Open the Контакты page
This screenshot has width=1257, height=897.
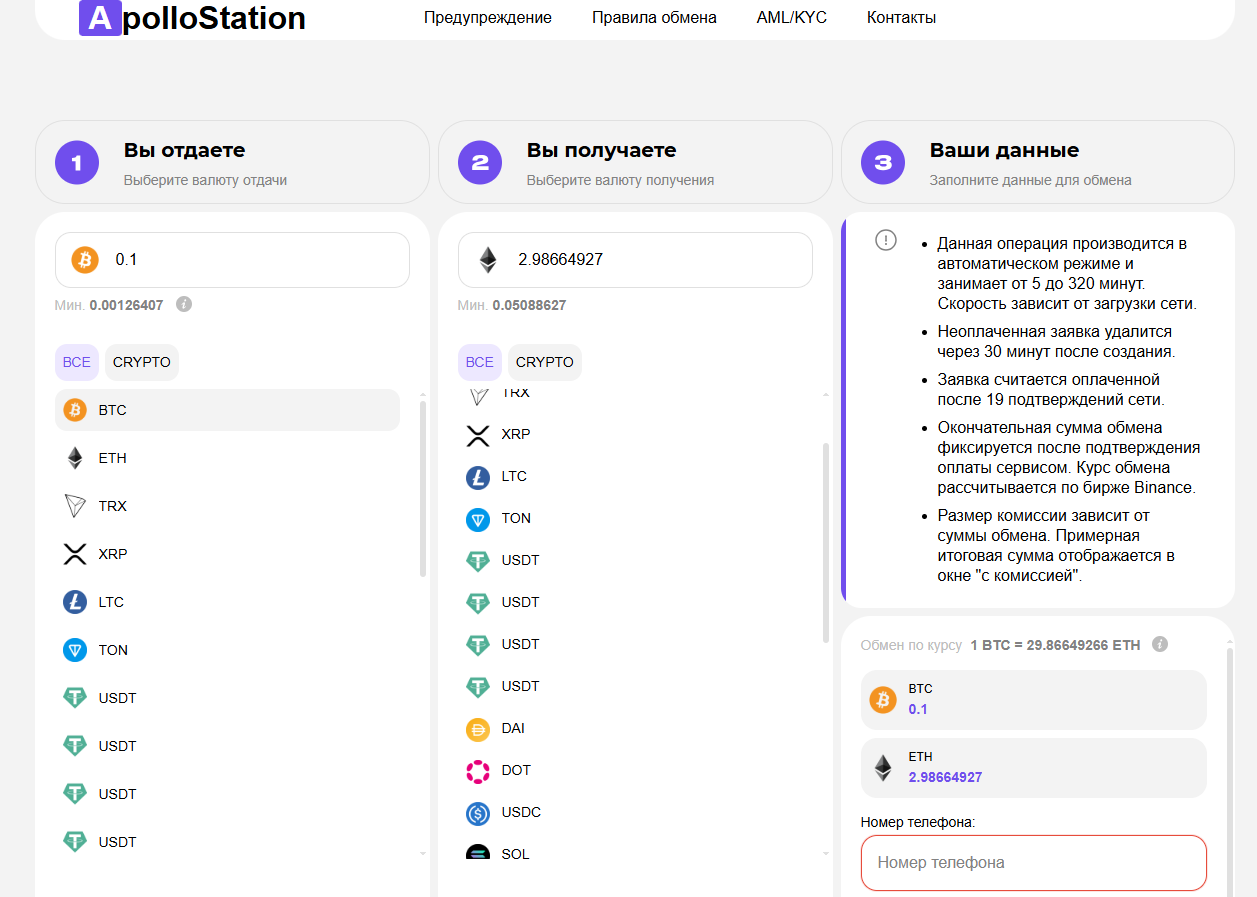901,17
